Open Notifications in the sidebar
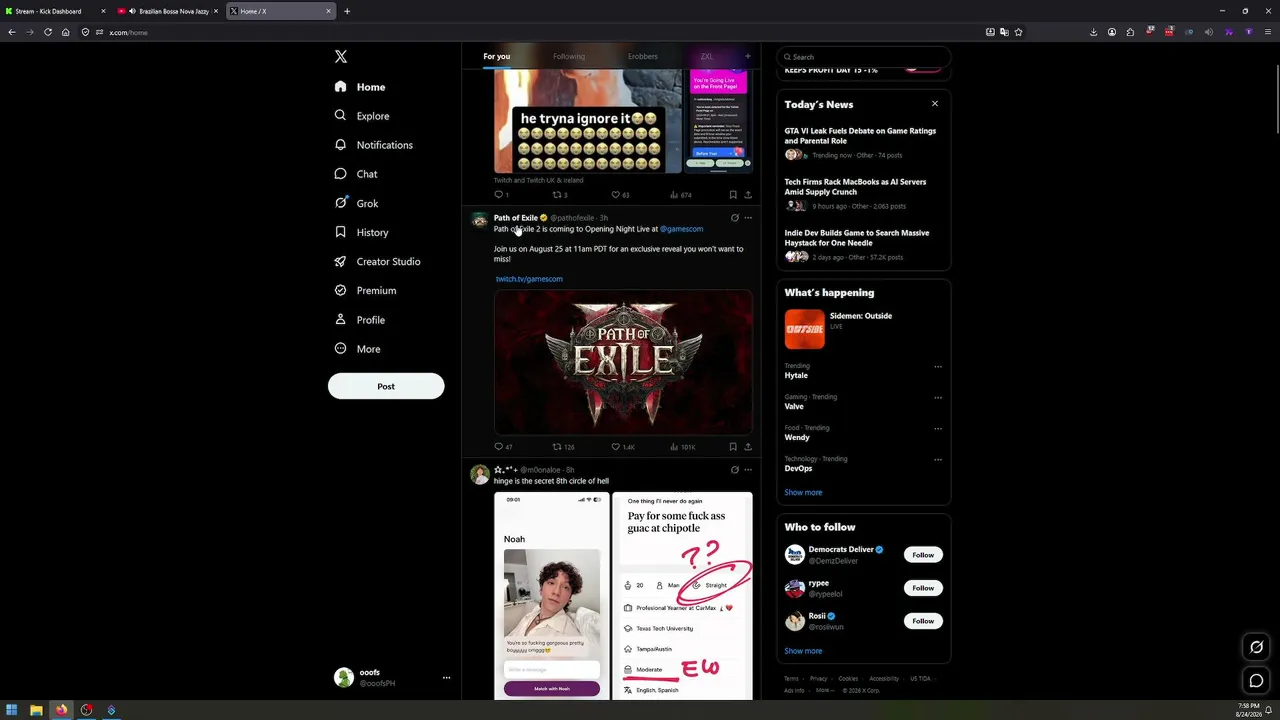This screenshot has height=720, width=1280. coord(374,145)
